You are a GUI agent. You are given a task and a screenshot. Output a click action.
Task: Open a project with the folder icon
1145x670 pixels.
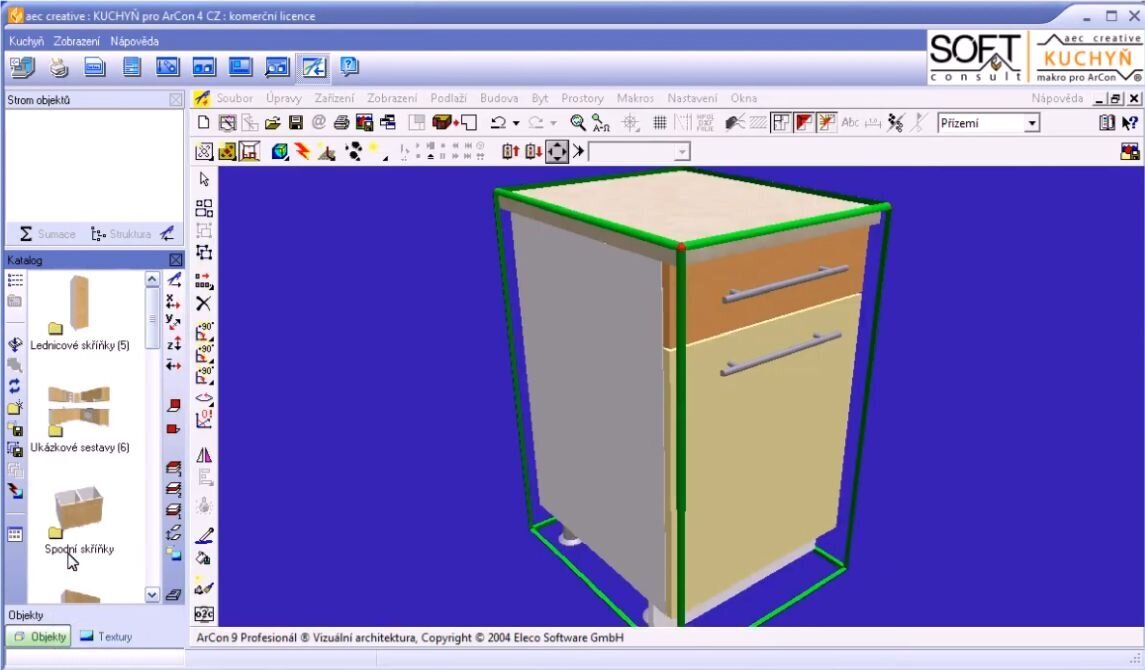click(x=272, y=123)
